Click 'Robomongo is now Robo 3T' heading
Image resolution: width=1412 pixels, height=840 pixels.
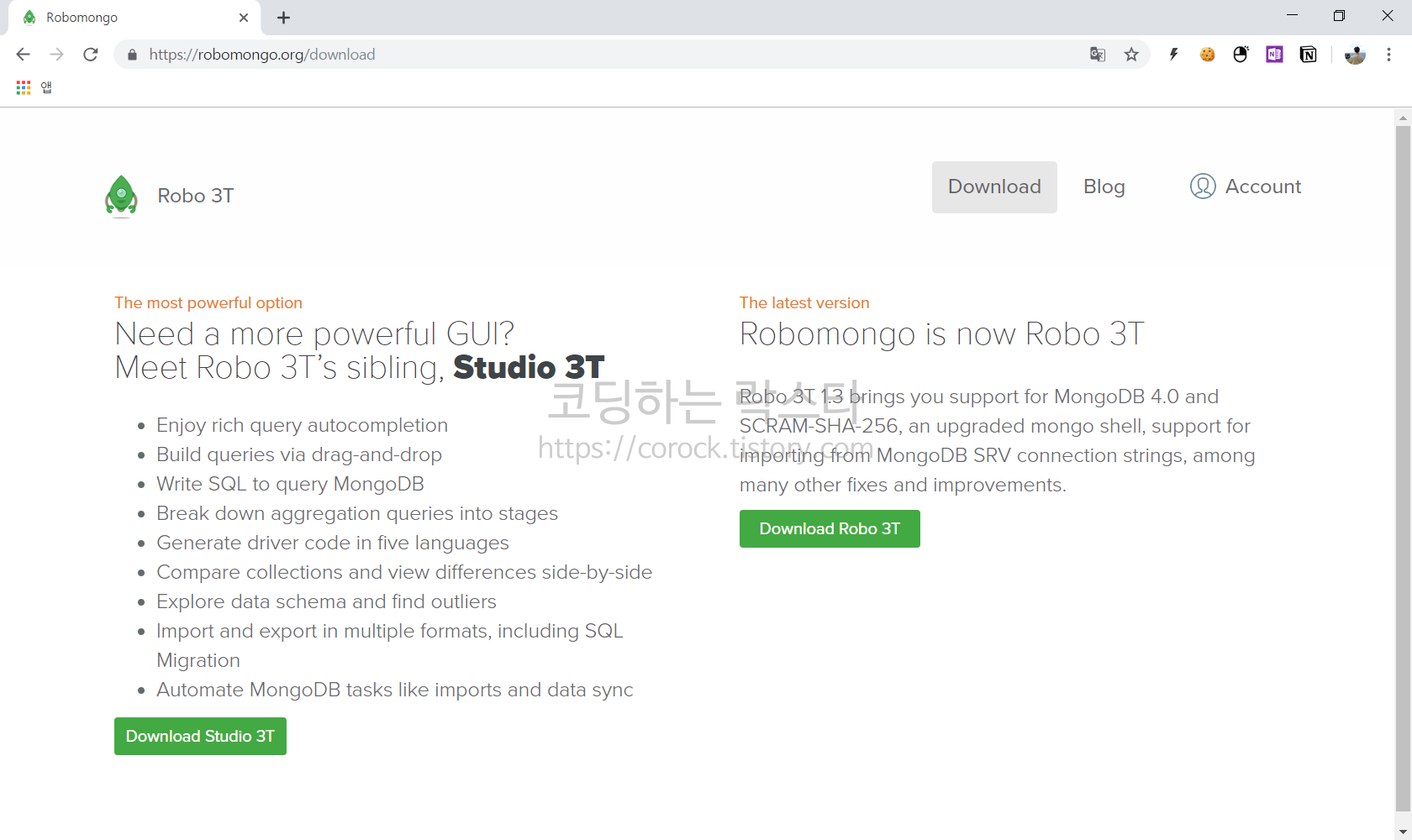click(942, 334)
